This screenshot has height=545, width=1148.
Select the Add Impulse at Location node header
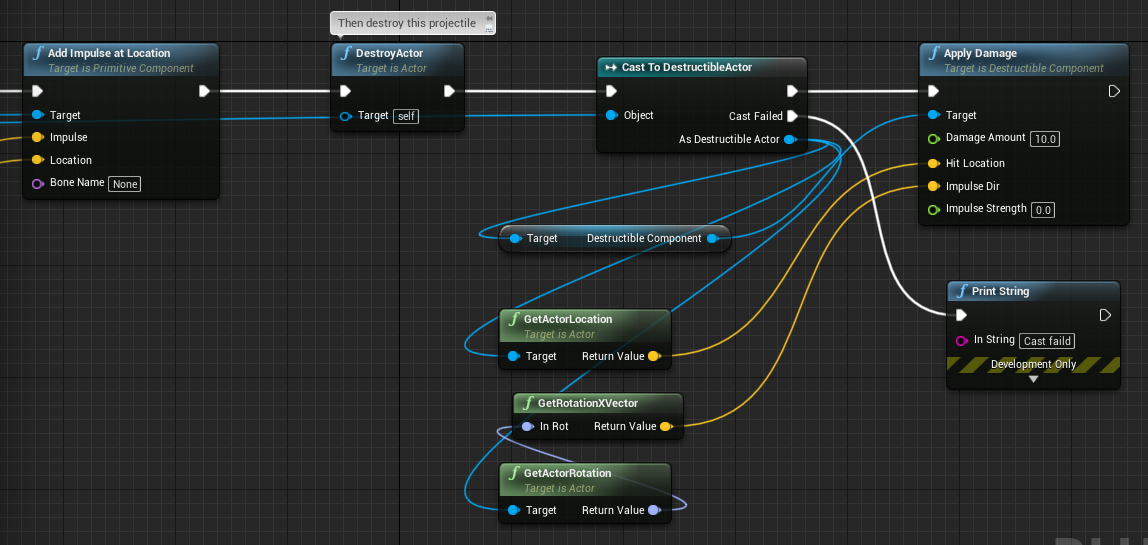pyautogui.click(x=121, y=59)
